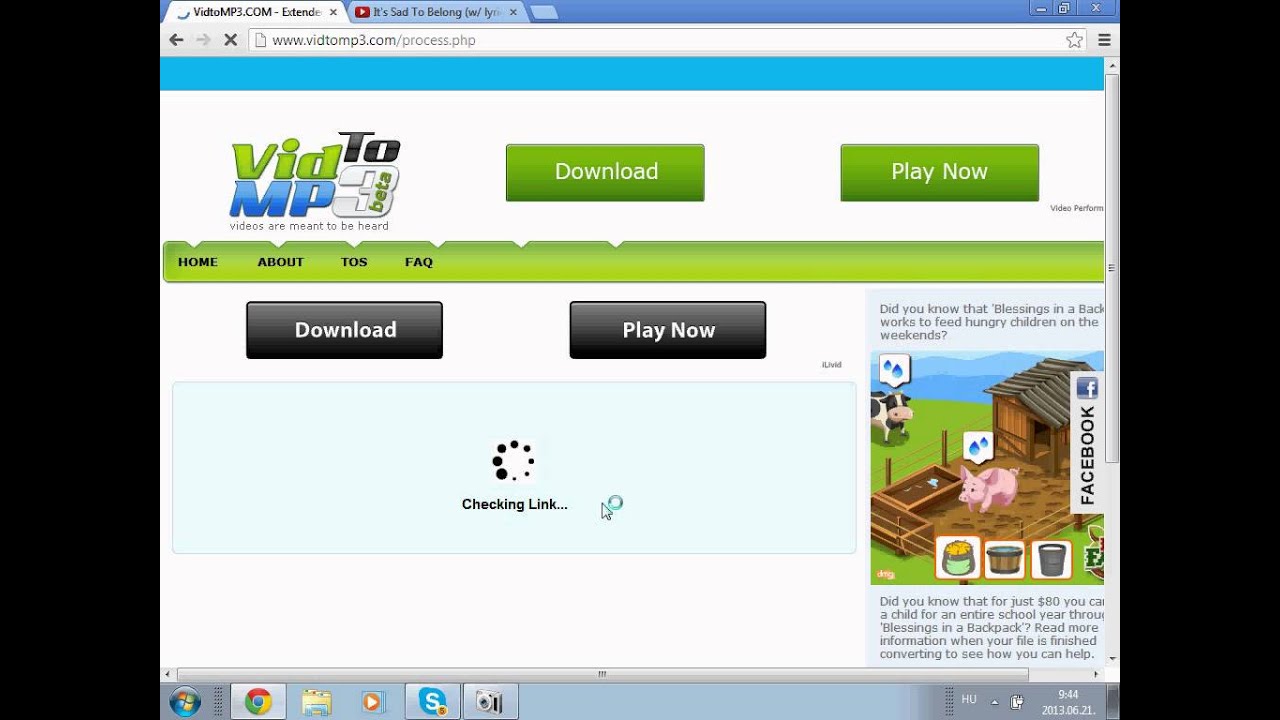Click the 'Blessings in a Back' paragraph above the farm ad
The image size is (1280, 720).
click(991, 322)
